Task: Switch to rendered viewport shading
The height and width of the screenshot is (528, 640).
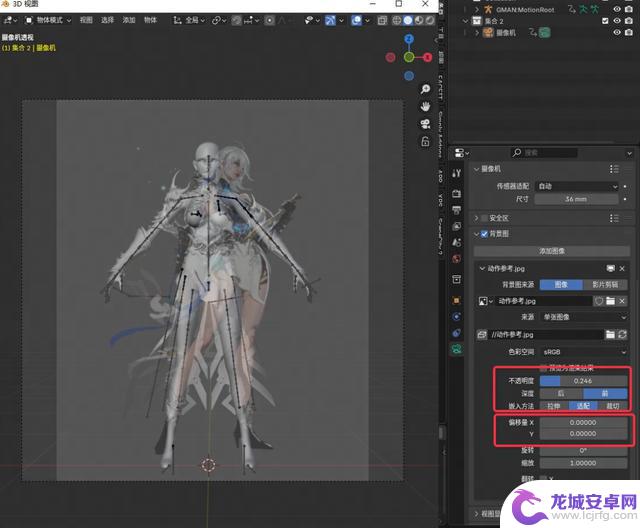Action: tap(430, 20)
